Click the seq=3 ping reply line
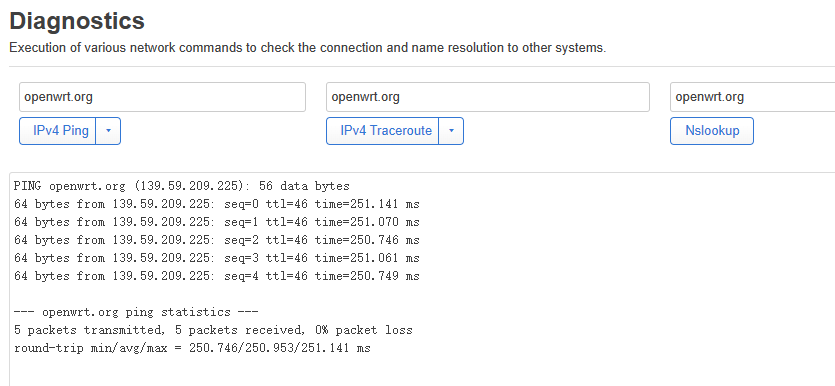835x386 pixels. pyautogui.click(x=217, y=258)
